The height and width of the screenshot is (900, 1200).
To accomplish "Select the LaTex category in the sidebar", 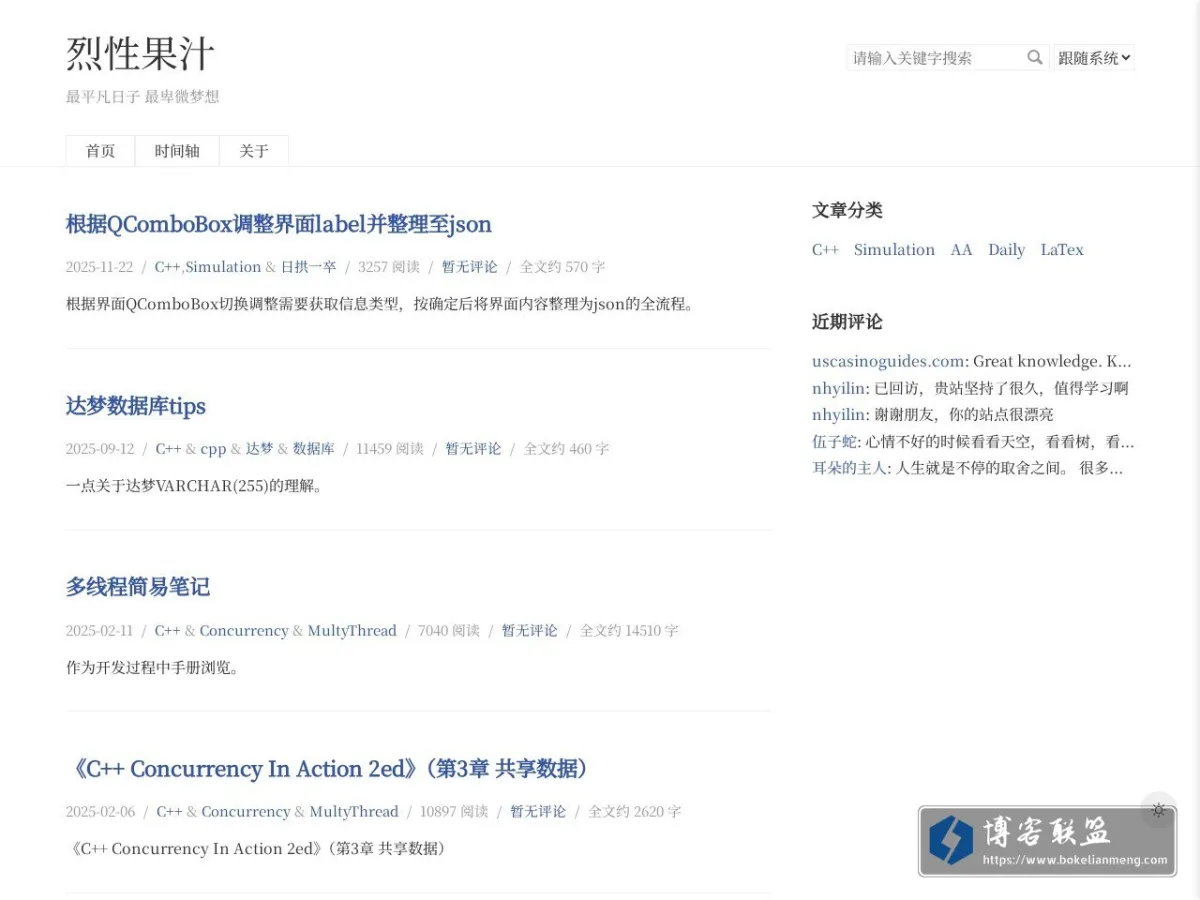I will tap(1062, 250).
